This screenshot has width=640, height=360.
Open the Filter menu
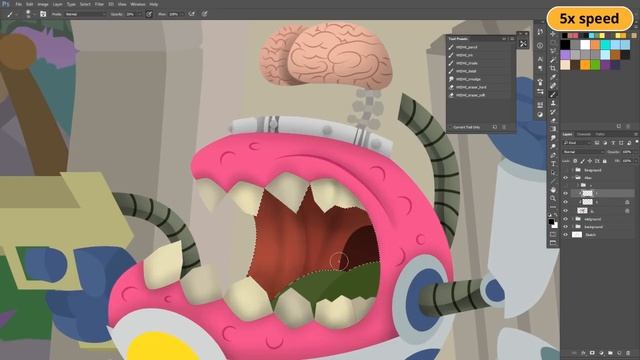pyautogui.click(x=99, y=4)
